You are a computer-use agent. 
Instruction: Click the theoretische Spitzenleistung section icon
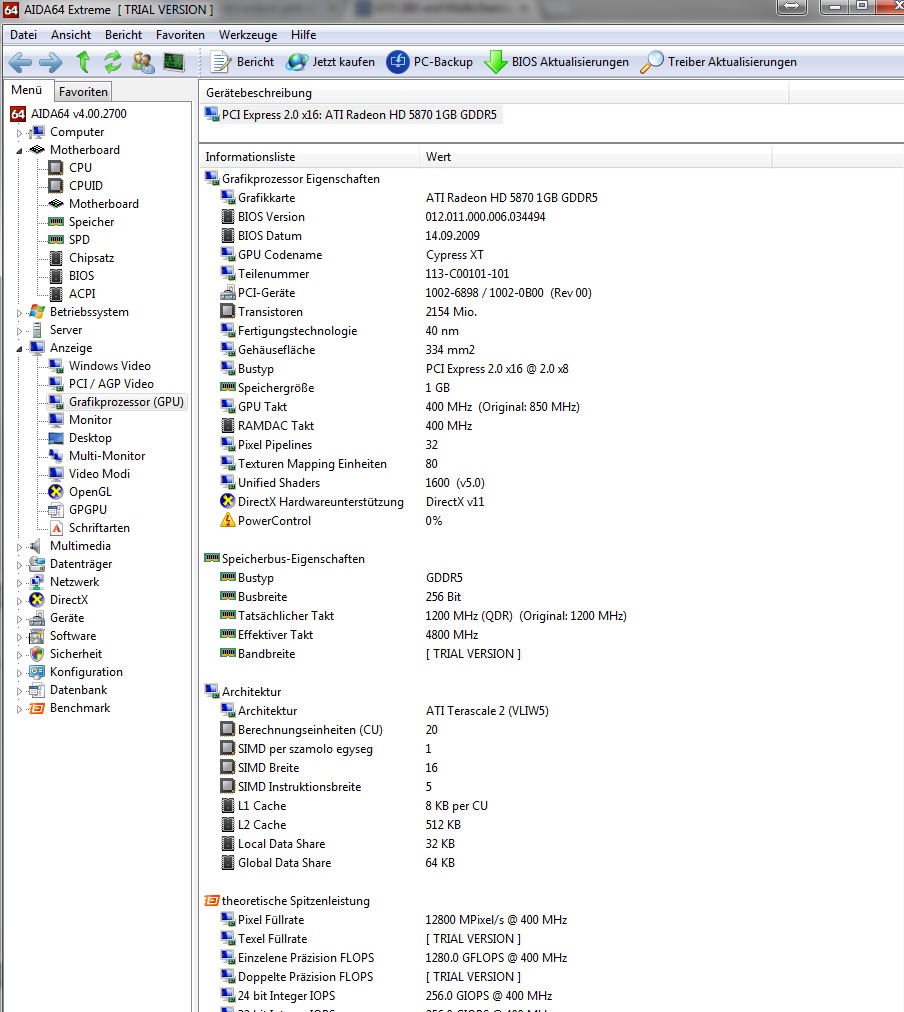212,900
